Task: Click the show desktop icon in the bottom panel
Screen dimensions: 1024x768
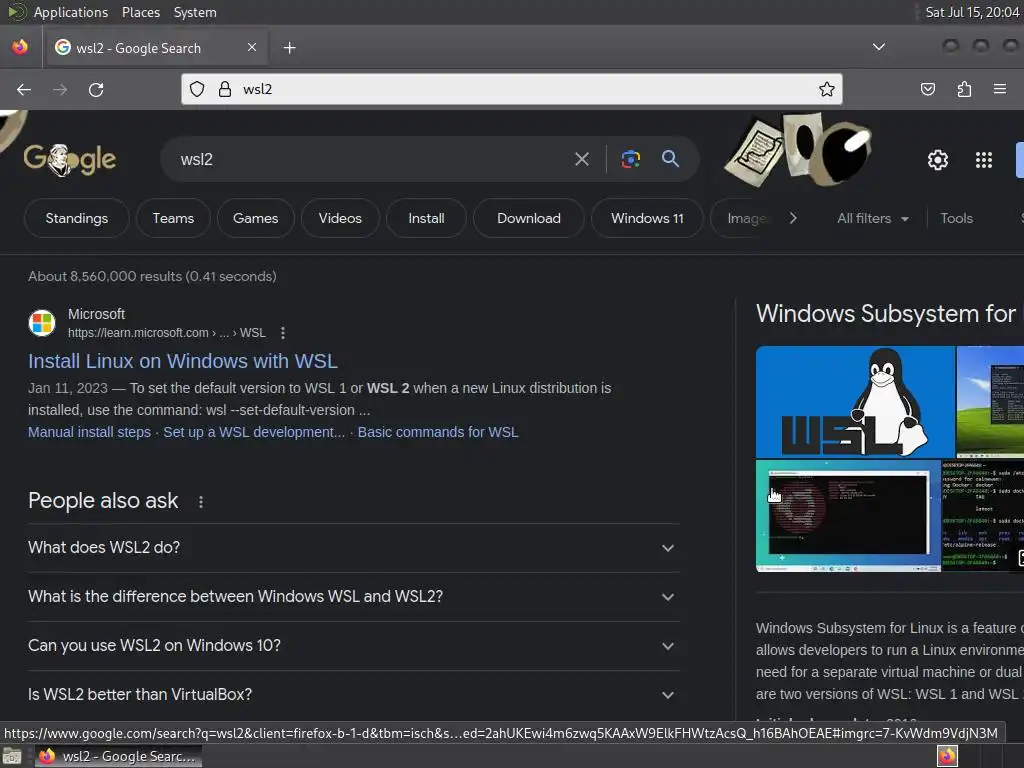Action: click(12, 756)
